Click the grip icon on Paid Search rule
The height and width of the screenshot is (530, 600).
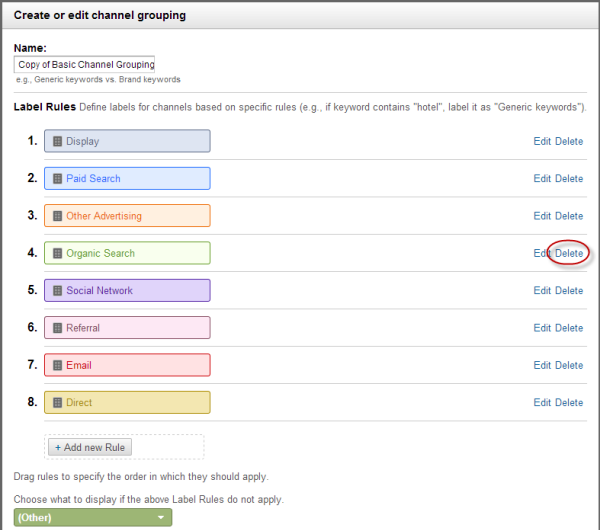[57, 179]
